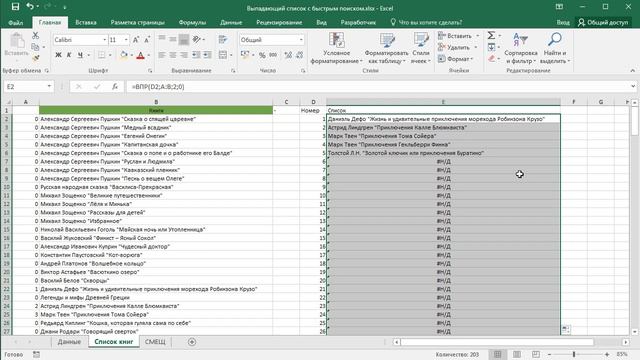The image size is (640, 360).
Task: Add a new sheet with the plus icon
Action: coord(192,342)
